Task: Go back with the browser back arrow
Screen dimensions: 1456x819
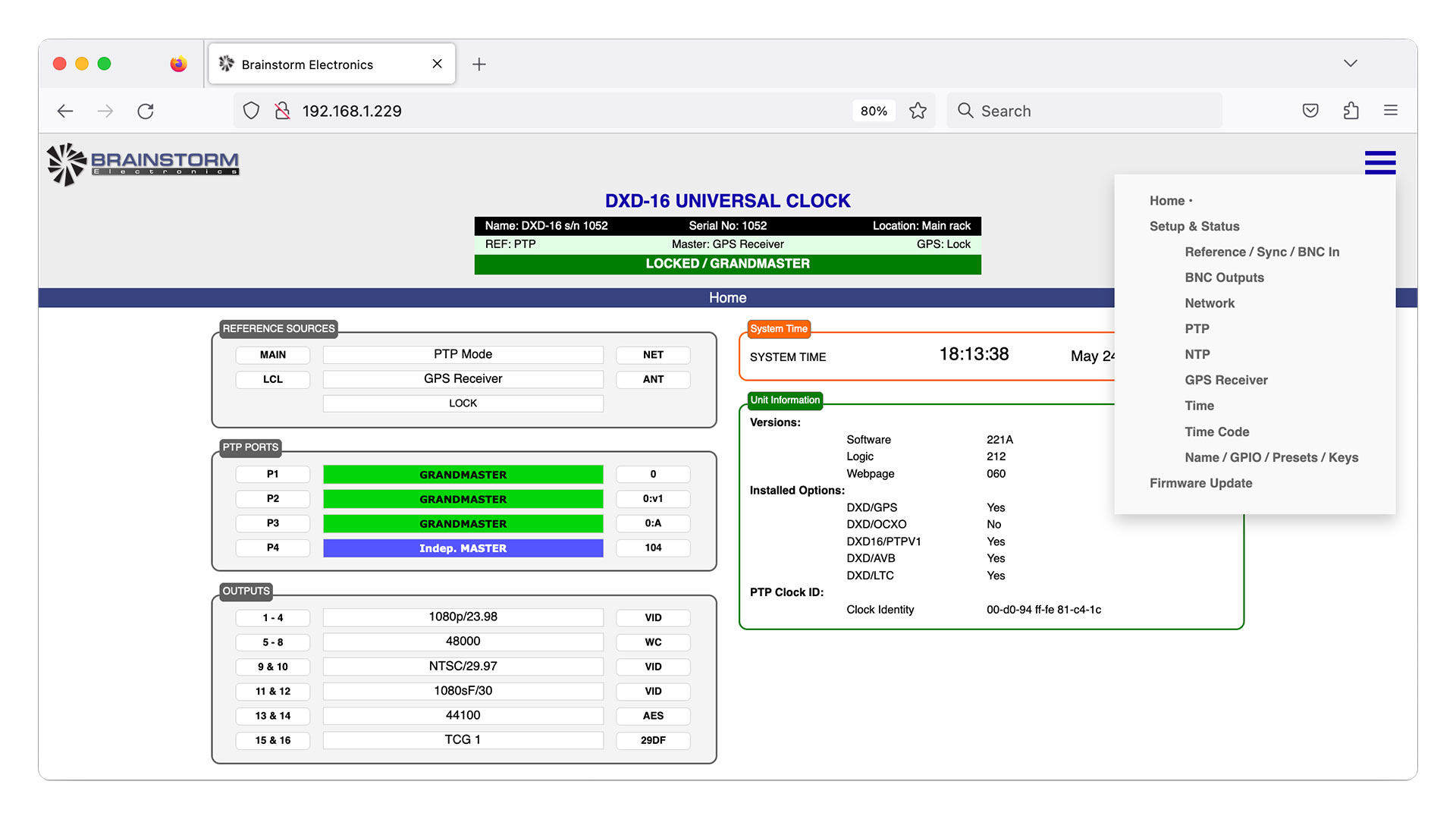Action: click(x=65, y=111)
